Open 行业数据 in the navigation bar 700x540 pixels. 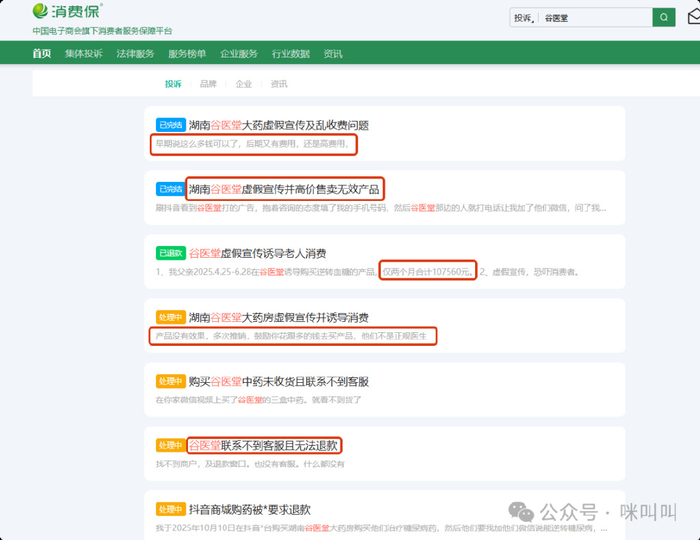pyautogui.click(x=291, y=54)
